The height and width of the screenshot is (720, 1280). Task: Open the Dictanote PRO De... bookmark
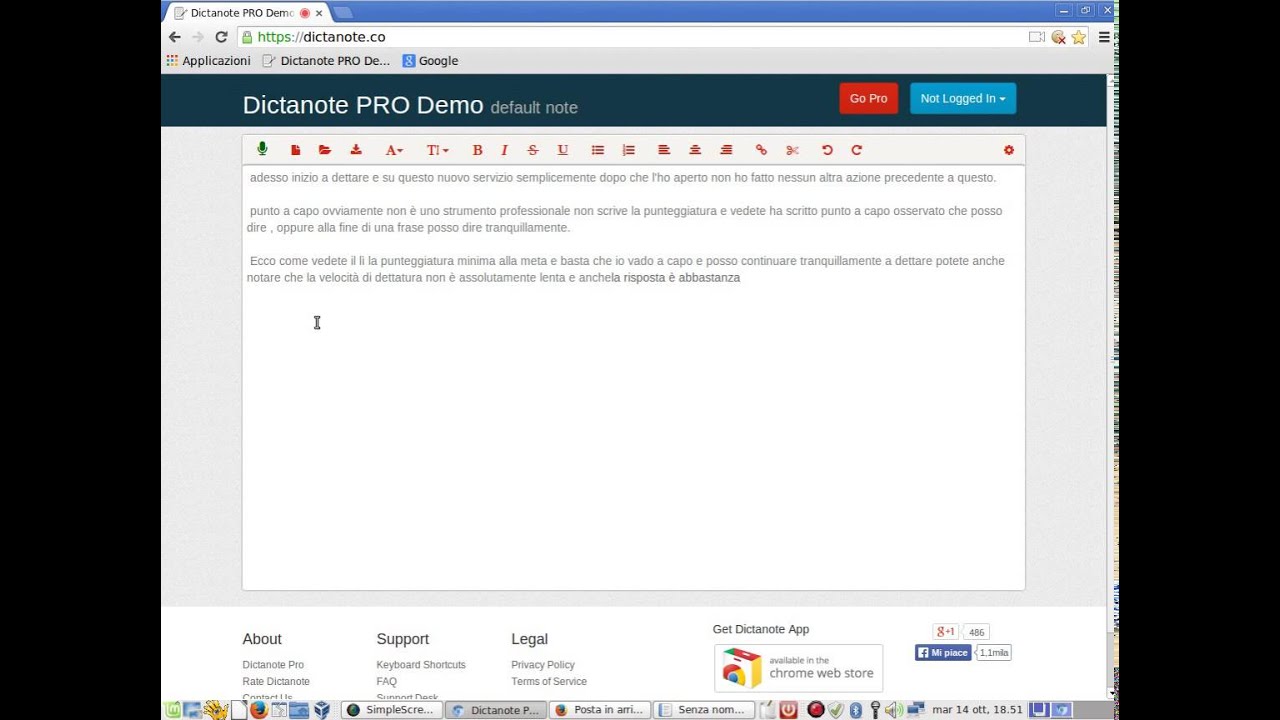click(326, 61)
